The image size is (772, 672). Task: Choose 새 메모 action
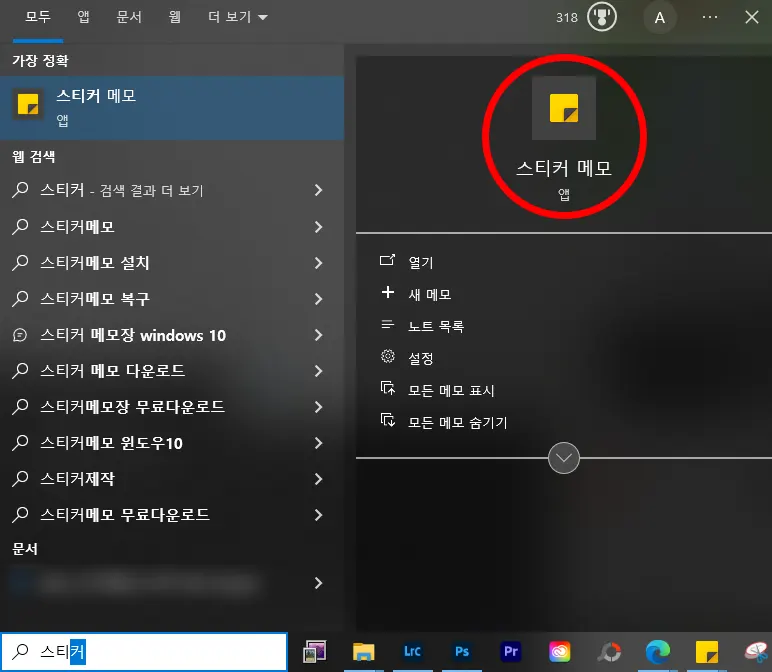click(x=429, y=294)
